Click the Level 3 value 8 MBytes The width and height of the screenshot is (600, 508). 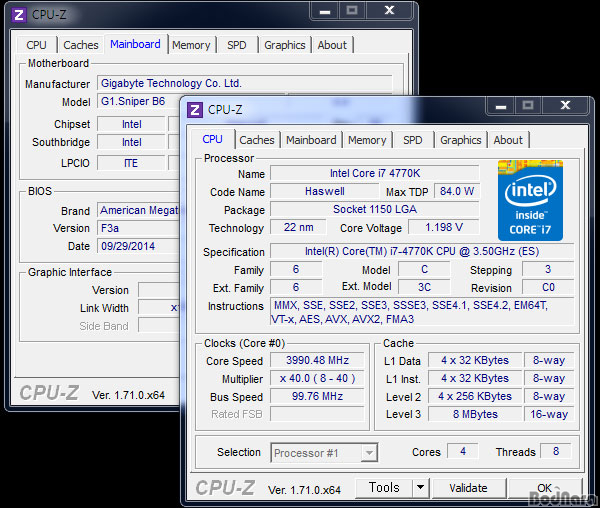pyautogui.click(x=475, y=414)
